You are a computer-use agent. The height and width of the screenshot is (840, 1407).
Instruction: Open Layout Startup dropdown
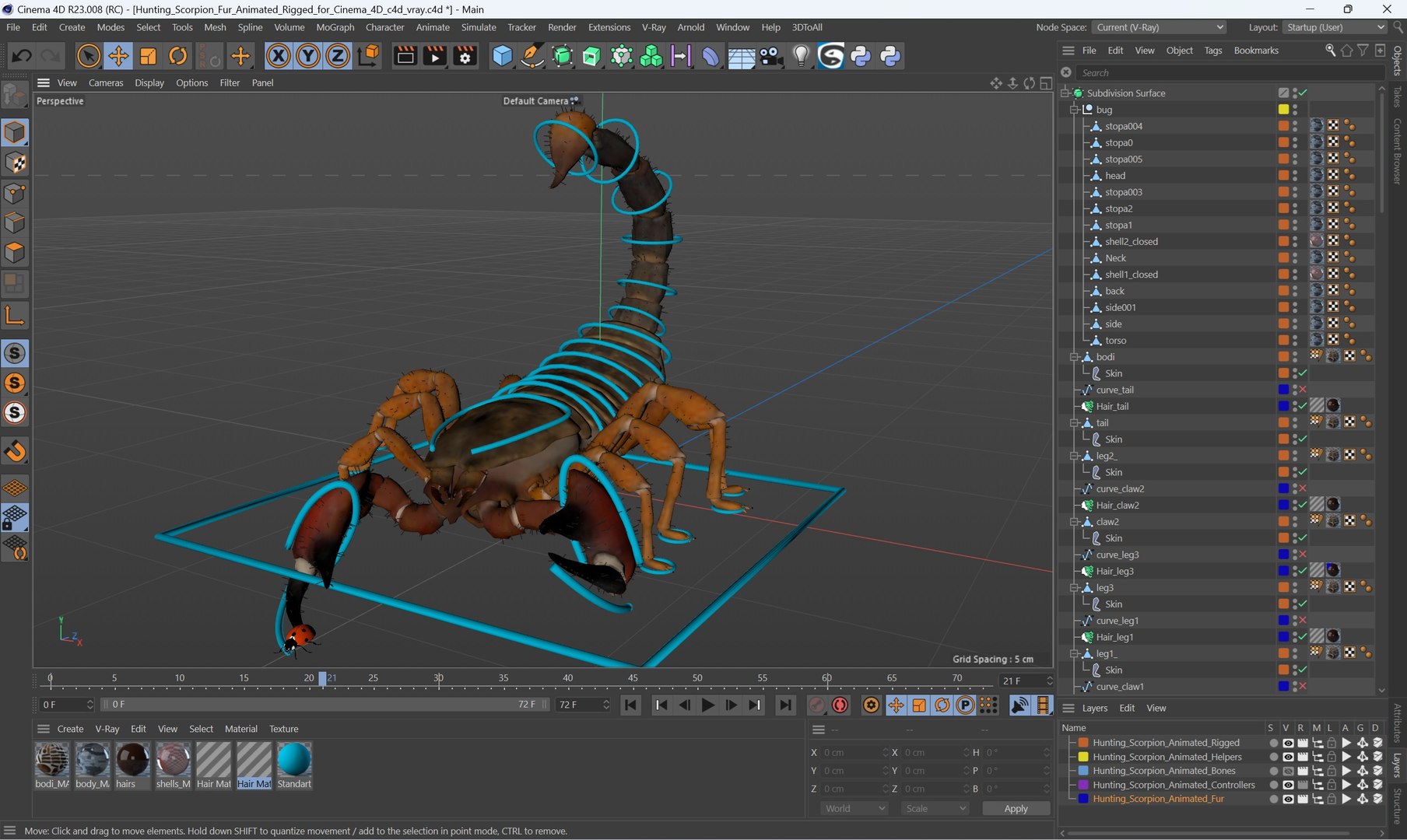[x=1335, y=27]
